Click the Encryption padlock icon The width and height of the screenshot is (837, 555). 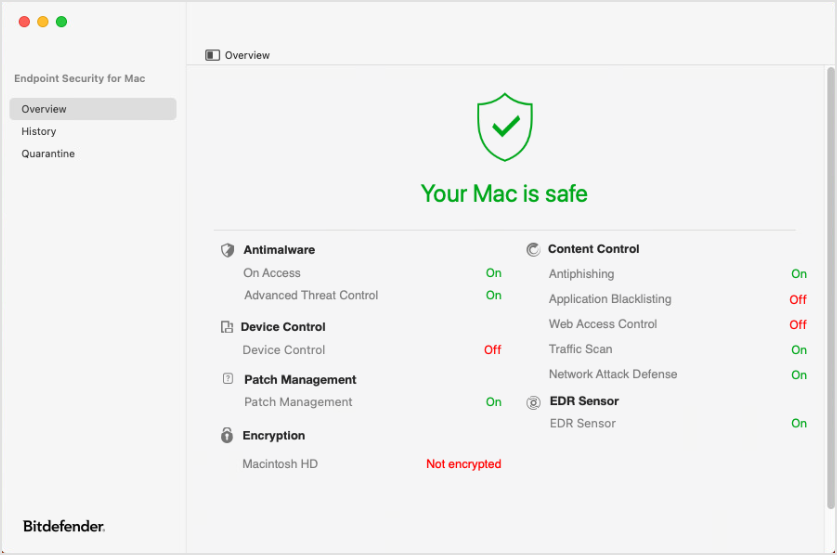pyautogui.click(x=227, y=435)
